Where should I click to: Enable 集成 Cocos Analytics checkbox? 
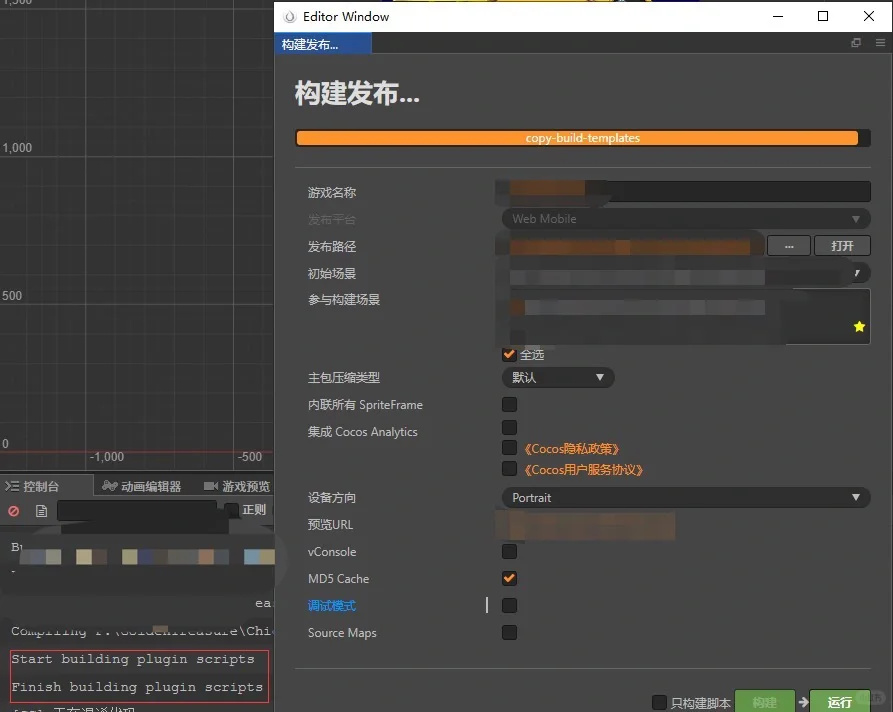(509, 427)
